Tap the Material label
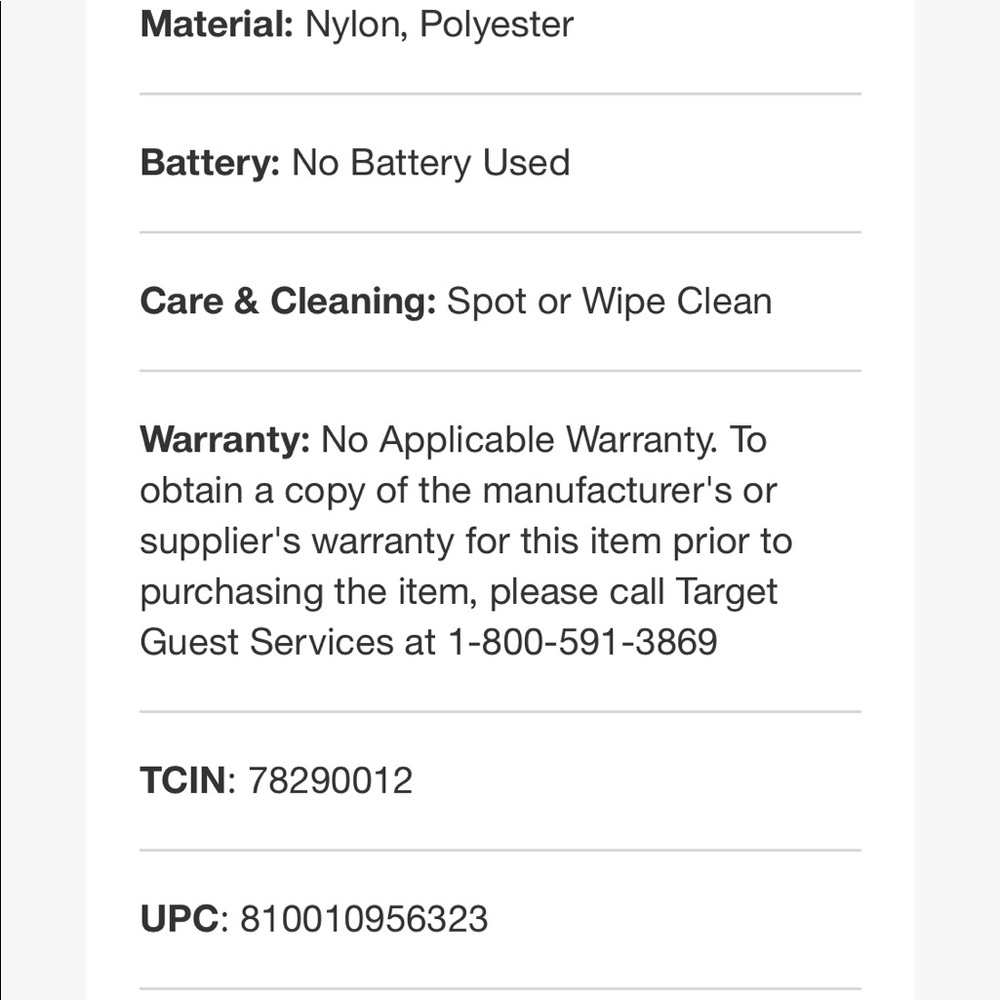 216,24
